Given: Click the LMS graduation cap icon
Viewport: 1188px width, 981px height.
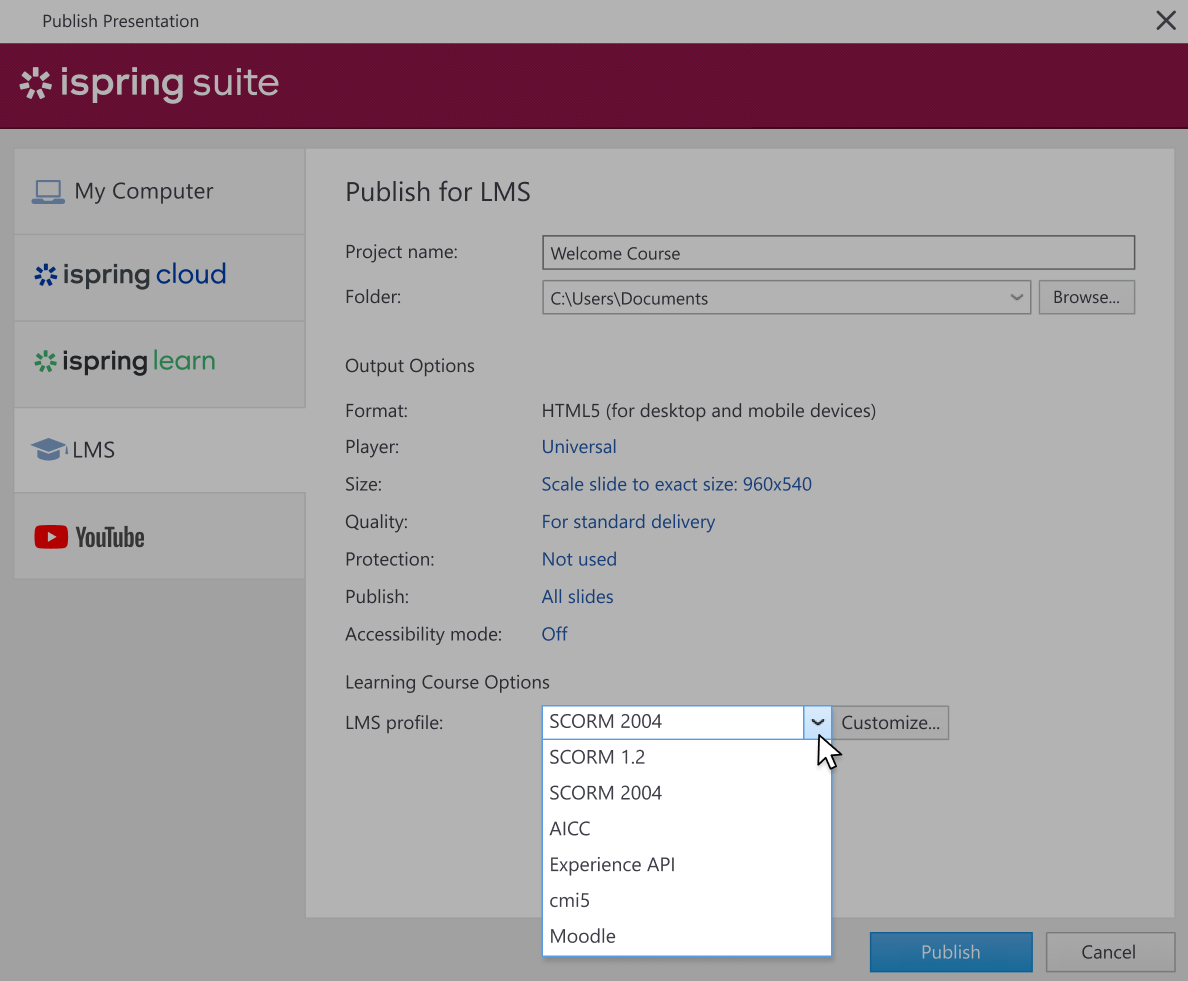Looking at the screenshot, I should [x=48, y=449].
